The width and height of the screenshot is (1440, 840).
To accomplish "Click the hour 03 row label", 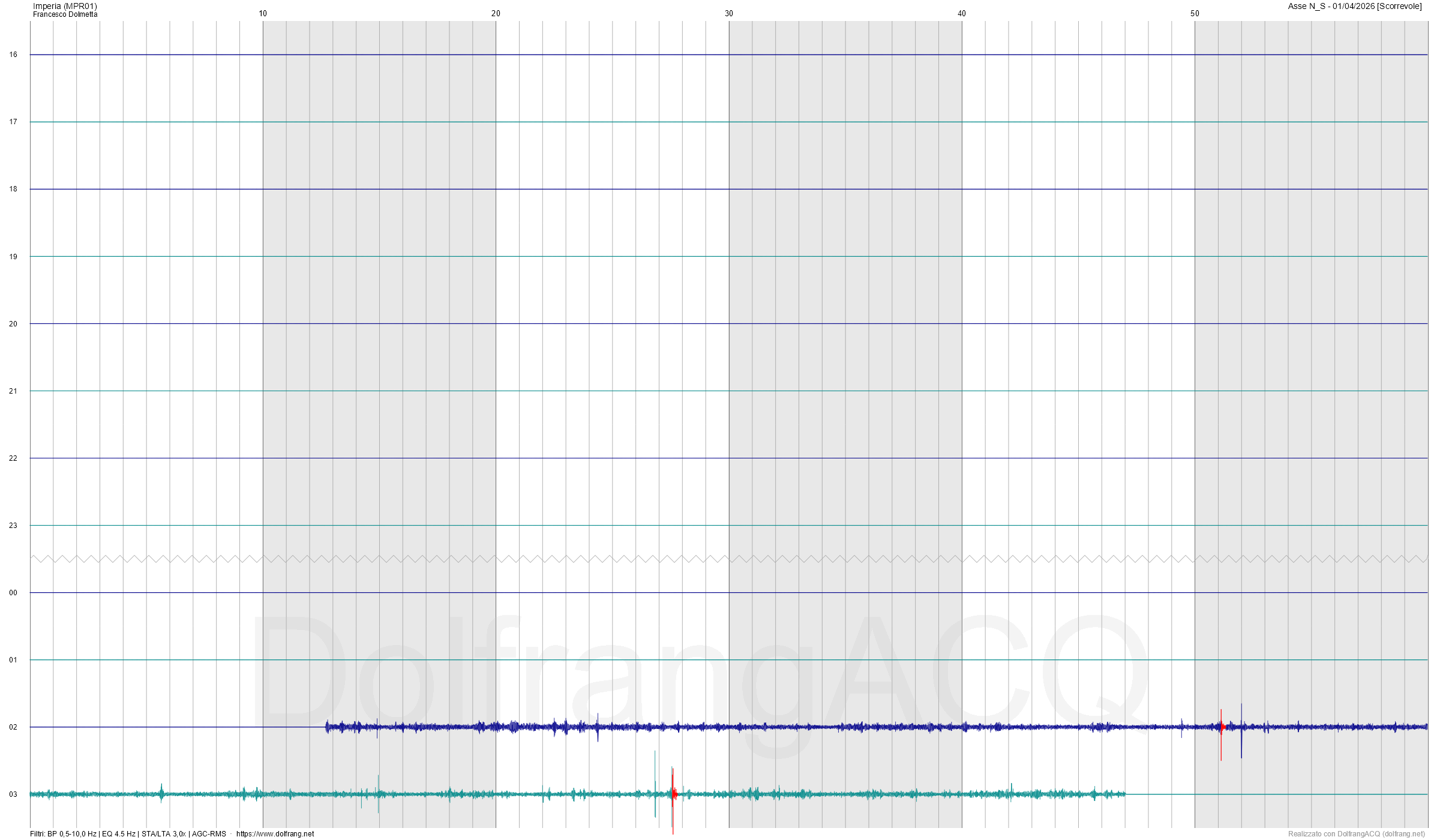I will click(13, 794).
